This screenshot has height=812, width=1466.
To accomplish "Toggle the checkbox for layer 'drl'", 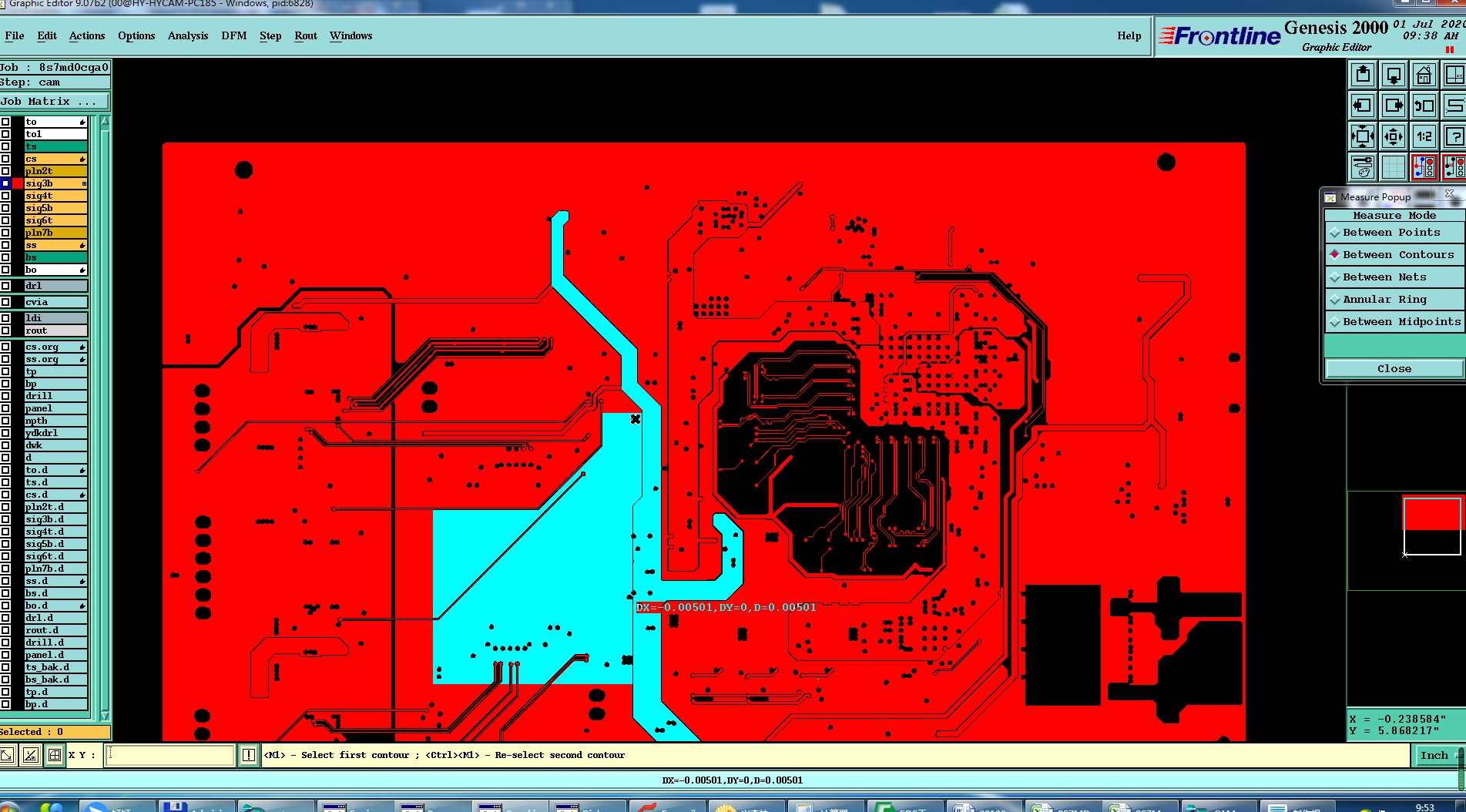I will tap(5, 286).
